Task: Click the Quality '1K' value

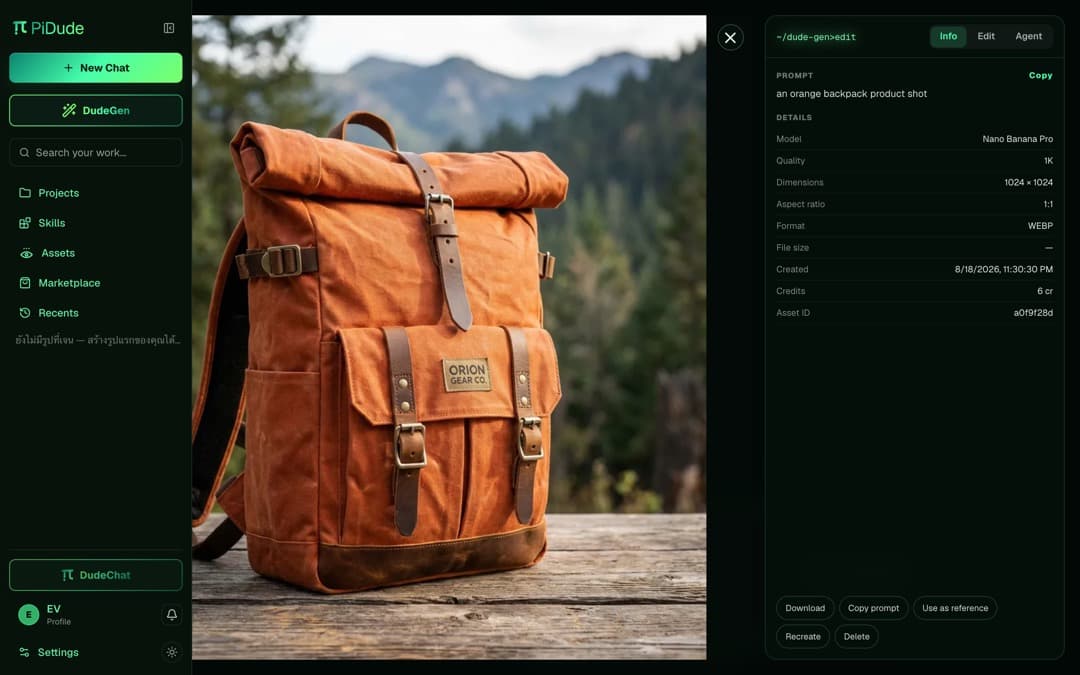Action: coord(1048,160)
